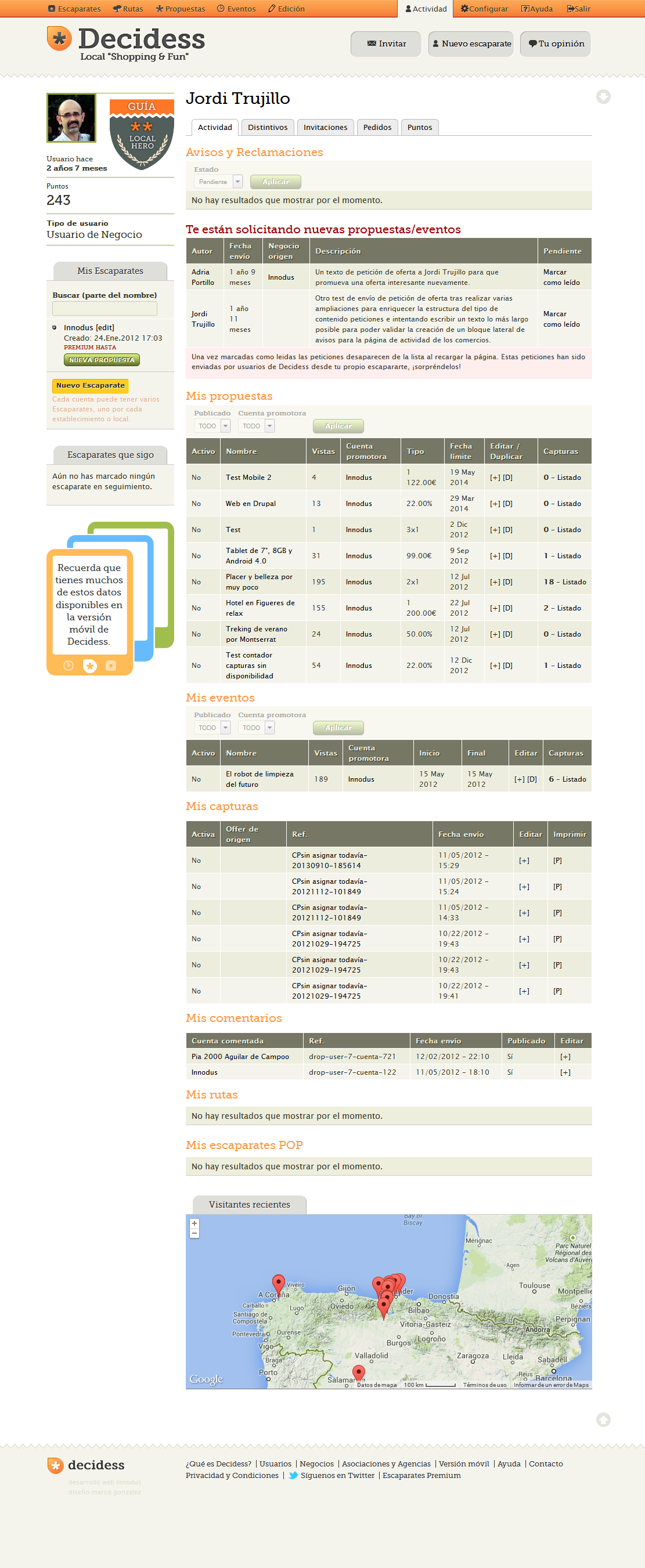The width and height of the screenshot is (645, 1568).
Task: Expand Cuenta promotora dropdown under Mis propuestas
Action: click(x=256, y=426)
